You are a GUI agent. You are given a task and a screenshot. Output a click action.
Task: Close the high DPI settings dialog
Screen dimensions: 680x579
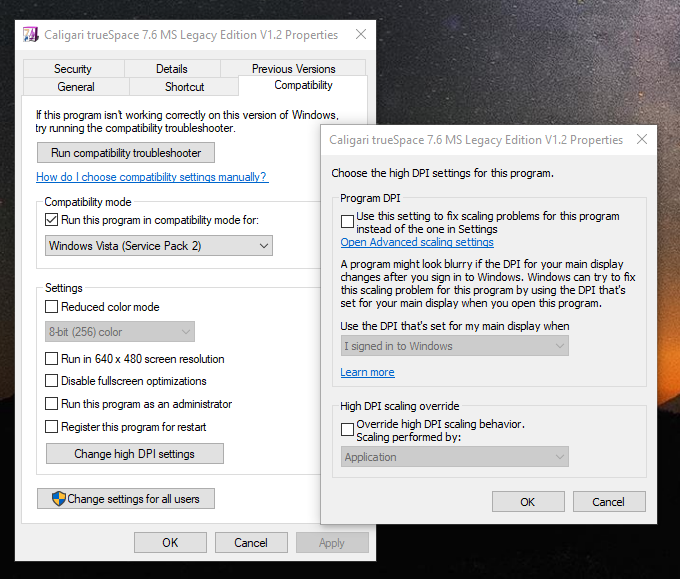pyautogui.click(x=642, y=139)
